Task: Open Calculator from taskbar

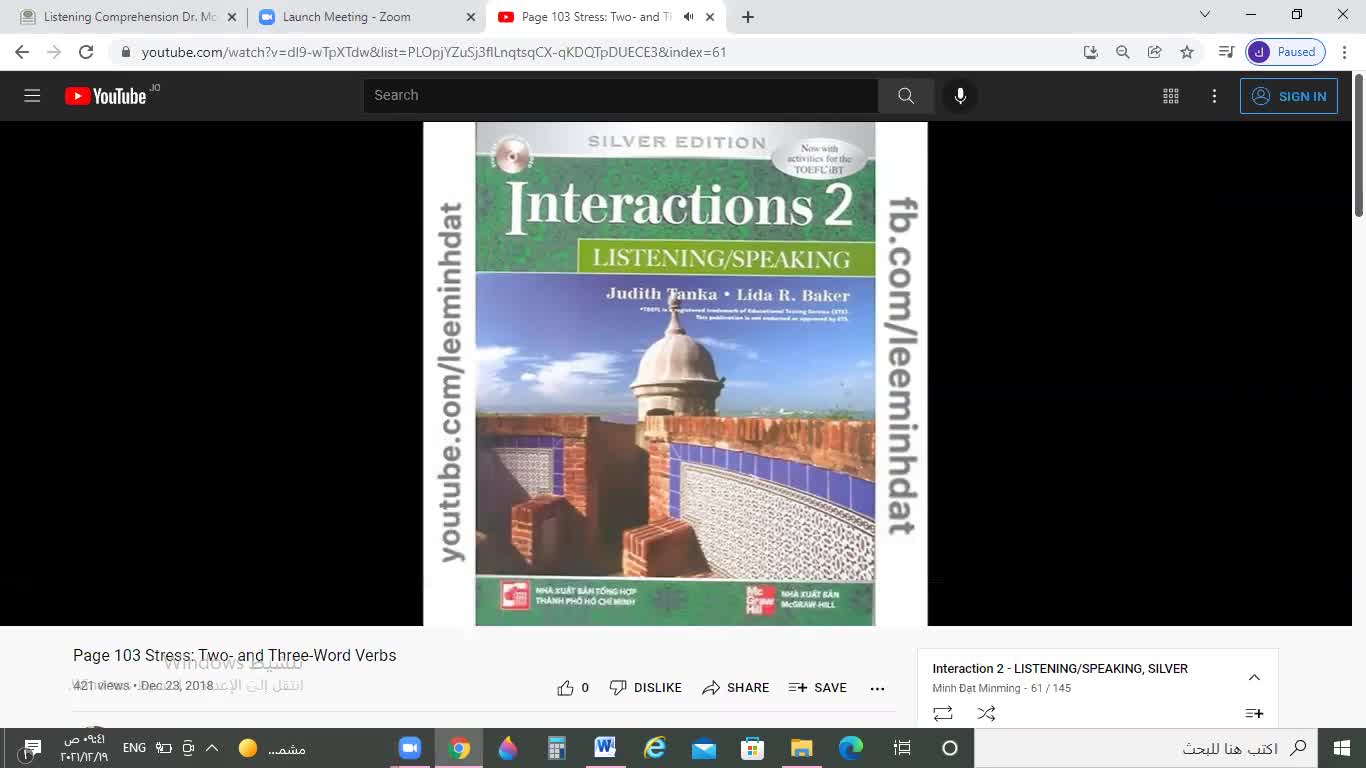Action: click(x=557, y=748)
